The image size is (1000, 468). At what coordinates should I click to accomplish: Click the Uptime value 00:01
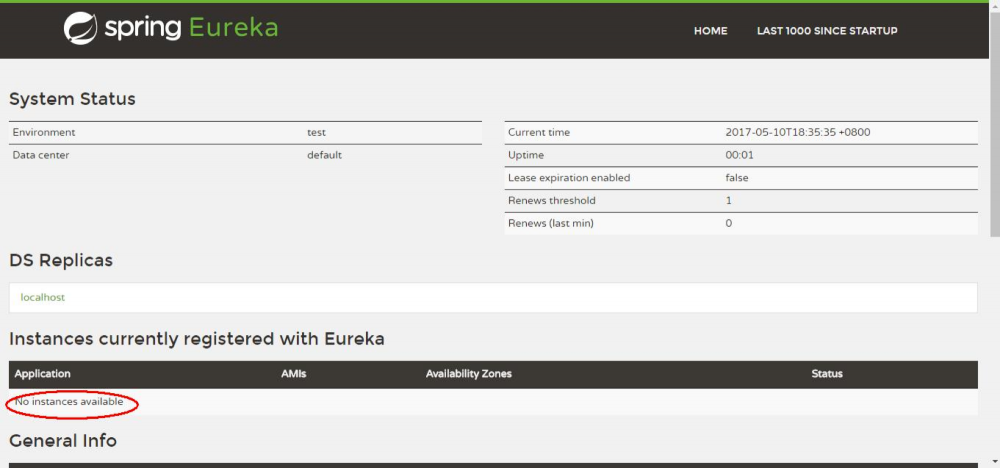[739, 155]
